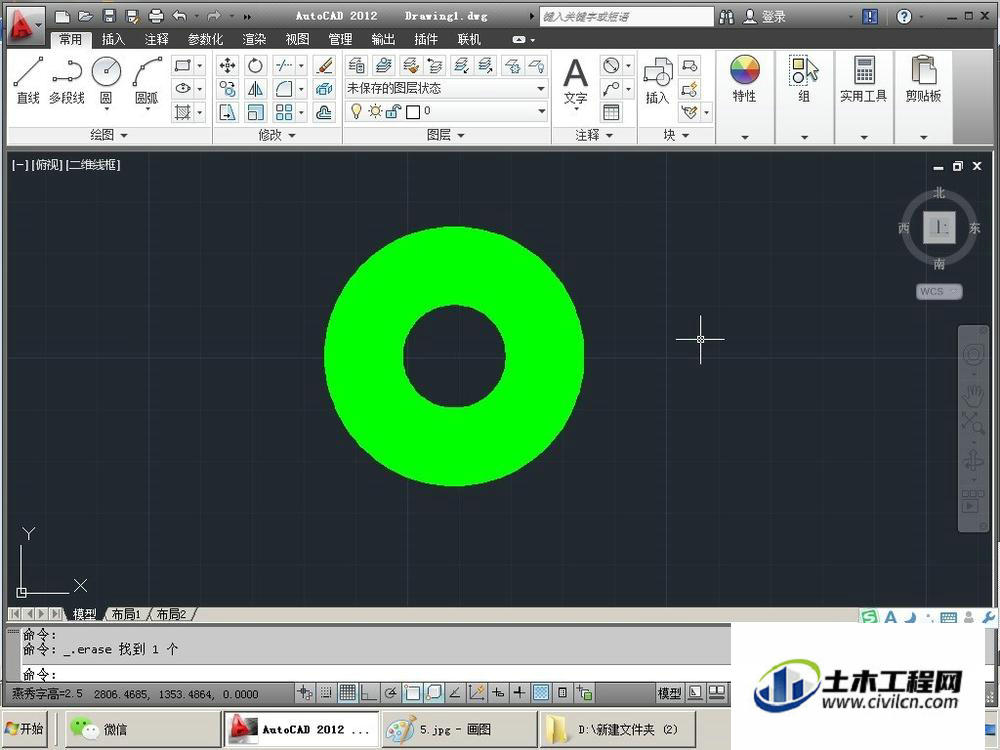Image resolution: width=1000 pixels, height=750 pixels.
Task: Expand the Modify (修改) panel
Action: (277, 135)
